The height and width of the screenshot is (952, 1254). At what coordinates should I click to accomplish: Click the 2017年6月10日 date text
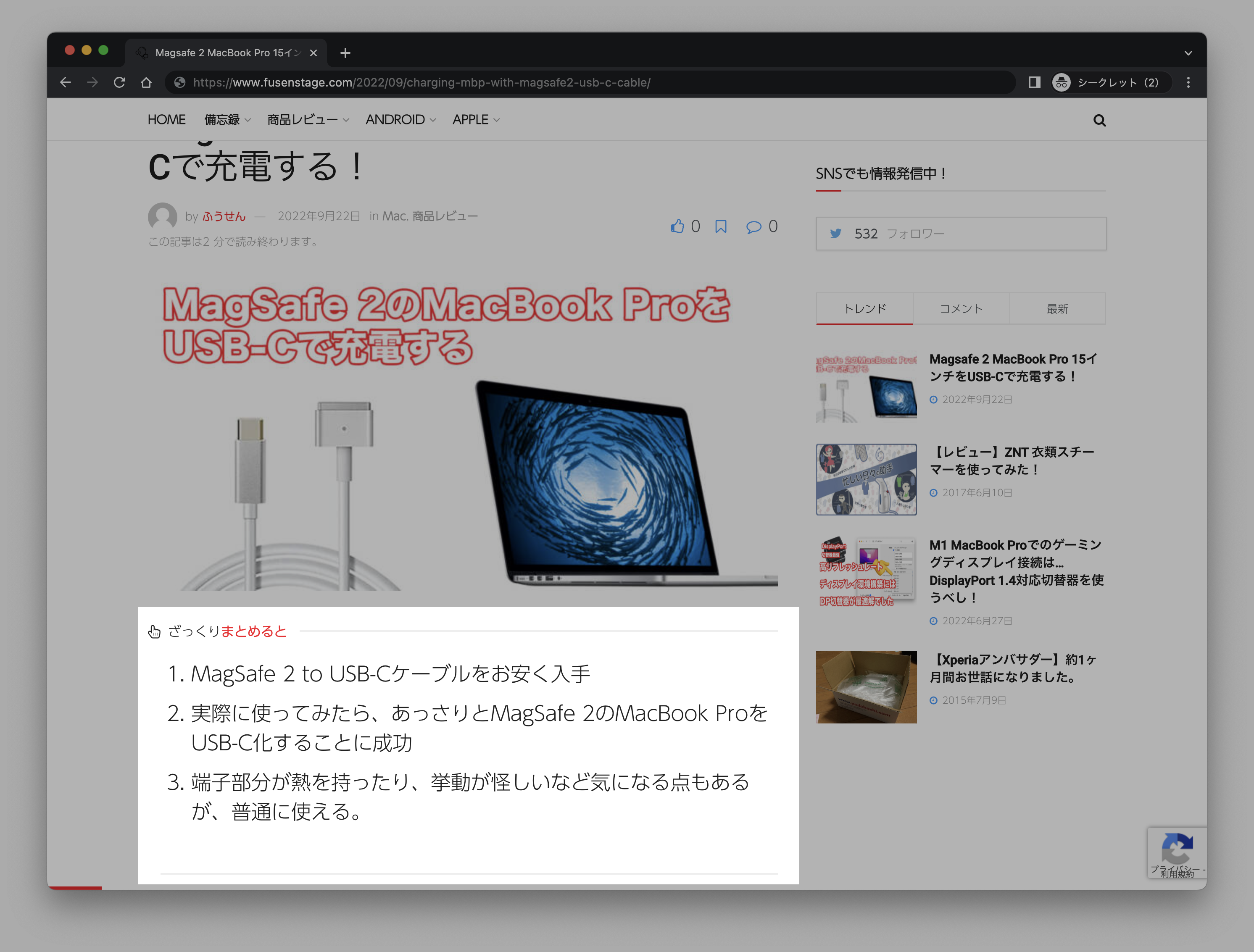pos(977,493)
